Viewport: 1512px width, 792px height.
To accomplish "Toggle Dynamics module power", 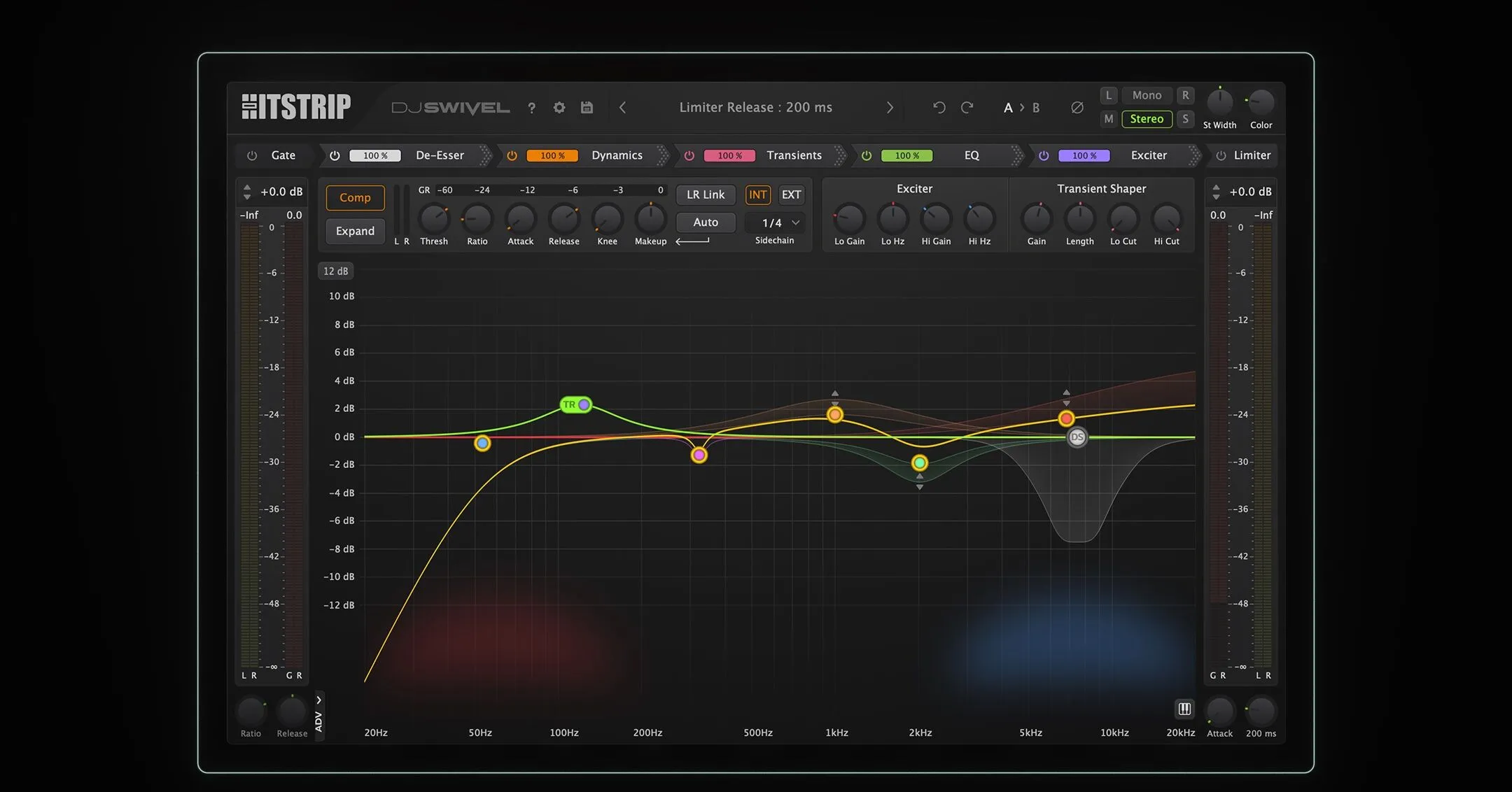I will point(512,155).
